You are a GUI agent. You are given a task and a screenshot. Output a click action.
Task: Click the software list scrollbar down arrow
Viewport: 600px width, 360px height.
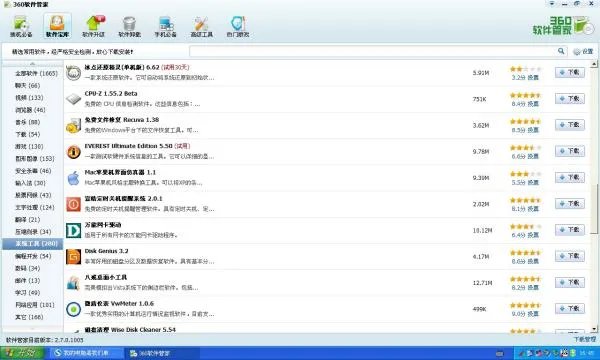pyautogui.click(x=594, y=329)
